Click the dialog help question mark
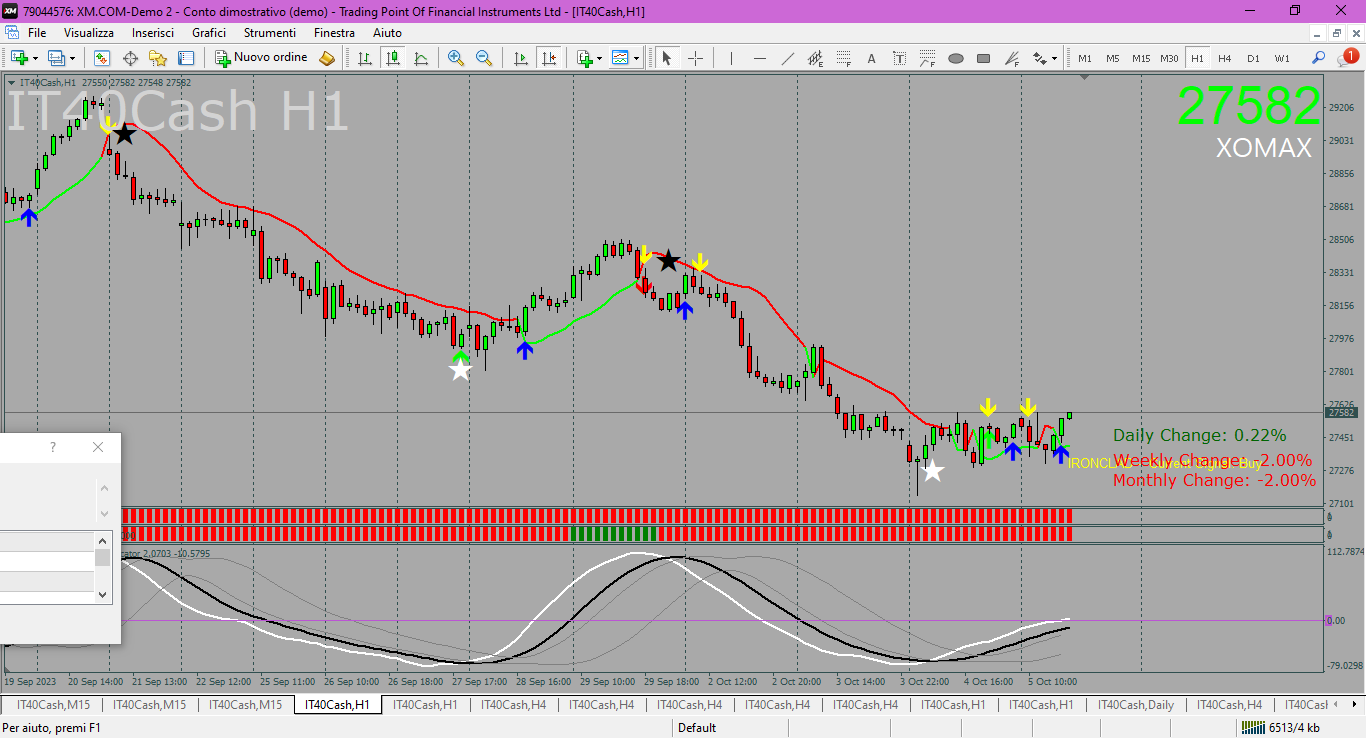The width and height of the screenshot is (1366, 738). tap(53, 447)
